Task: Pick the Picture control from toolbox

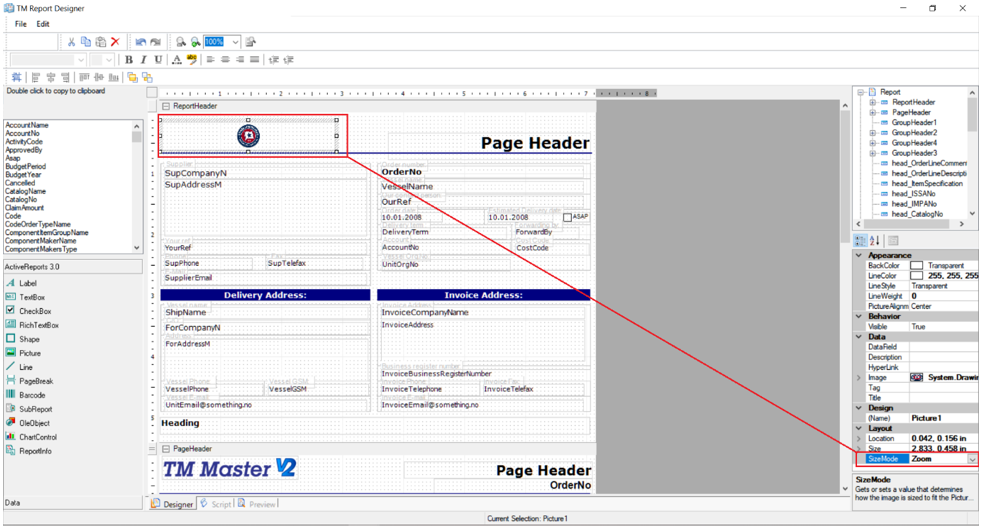Action: tap(30, 353)
